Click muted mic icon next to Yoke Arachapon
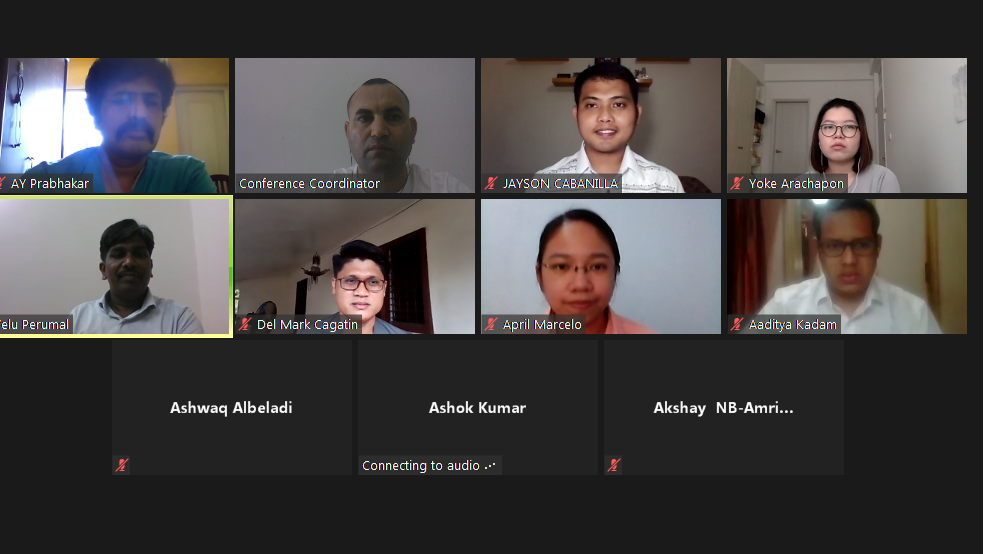The width and height of the screenshot is (984, 554). point(737,183)
